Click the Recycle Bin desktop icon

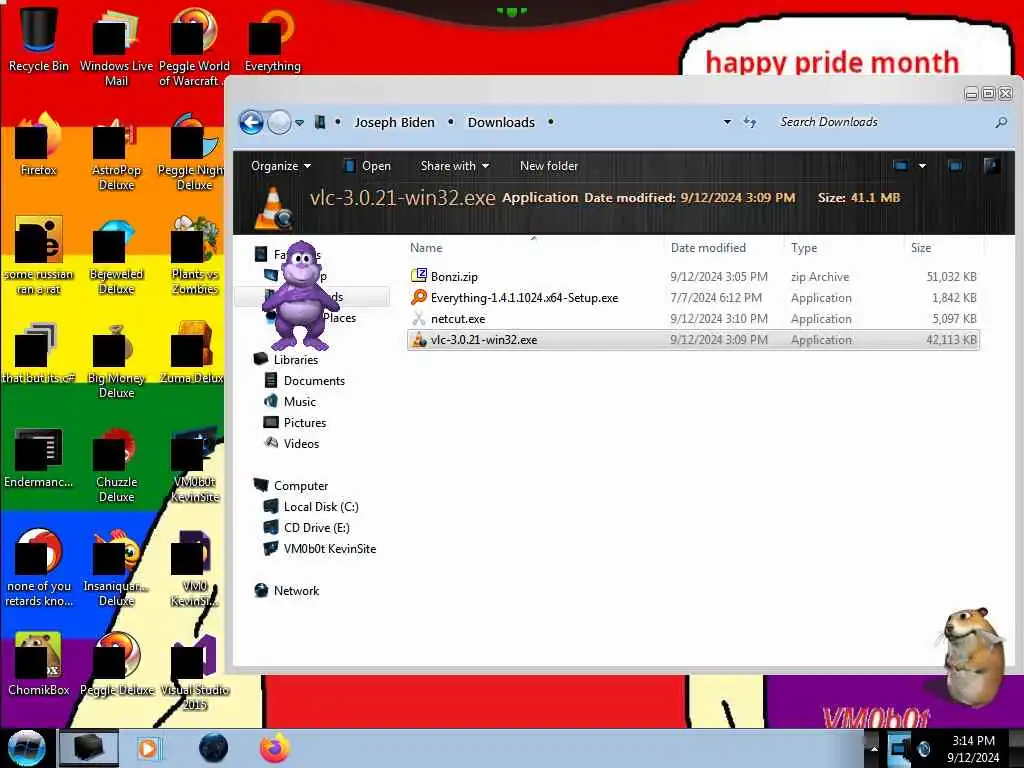click(39, 39)
